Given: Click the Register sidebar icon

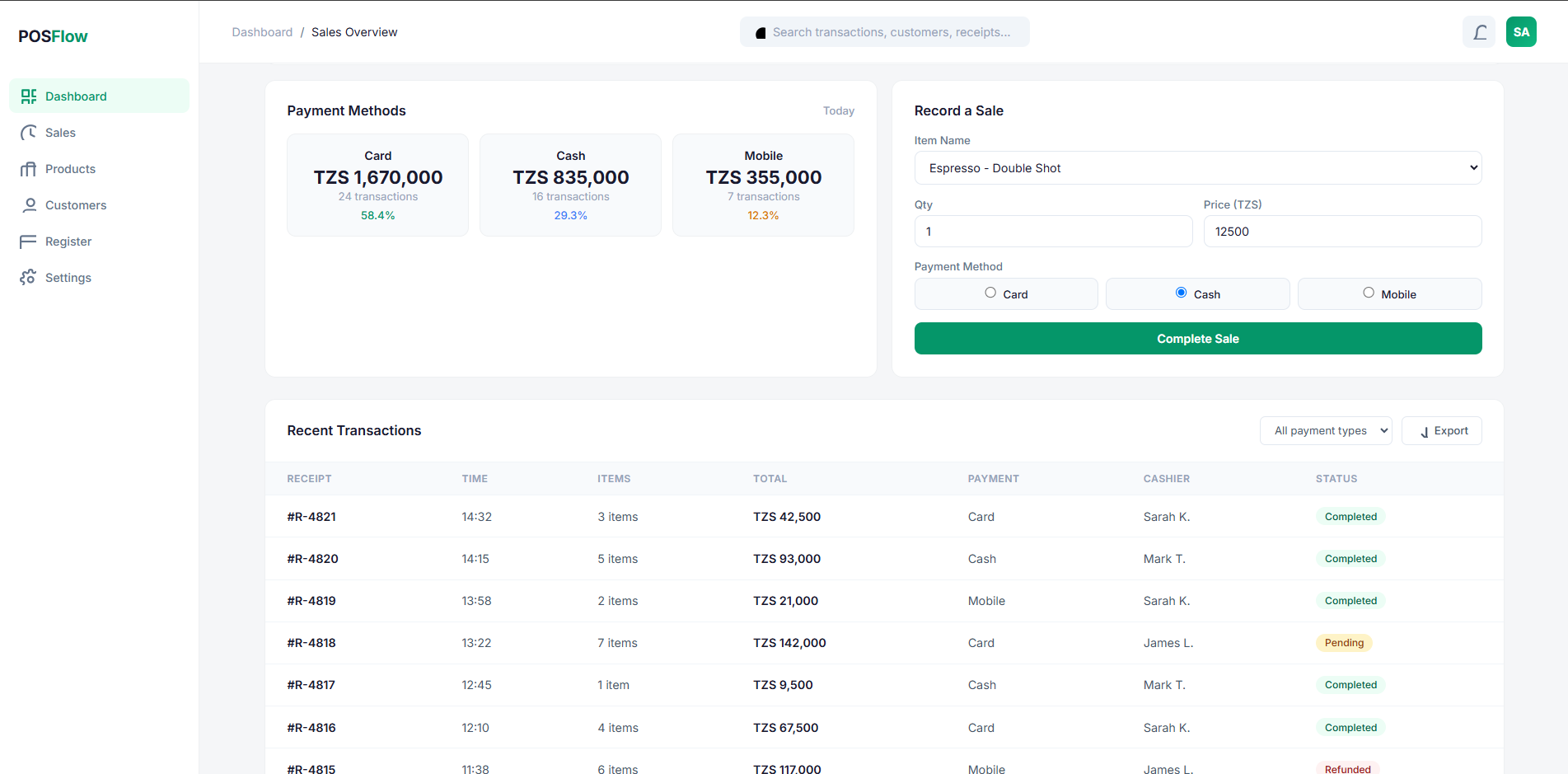Looking at the screenshot, I should pos(29,242).
